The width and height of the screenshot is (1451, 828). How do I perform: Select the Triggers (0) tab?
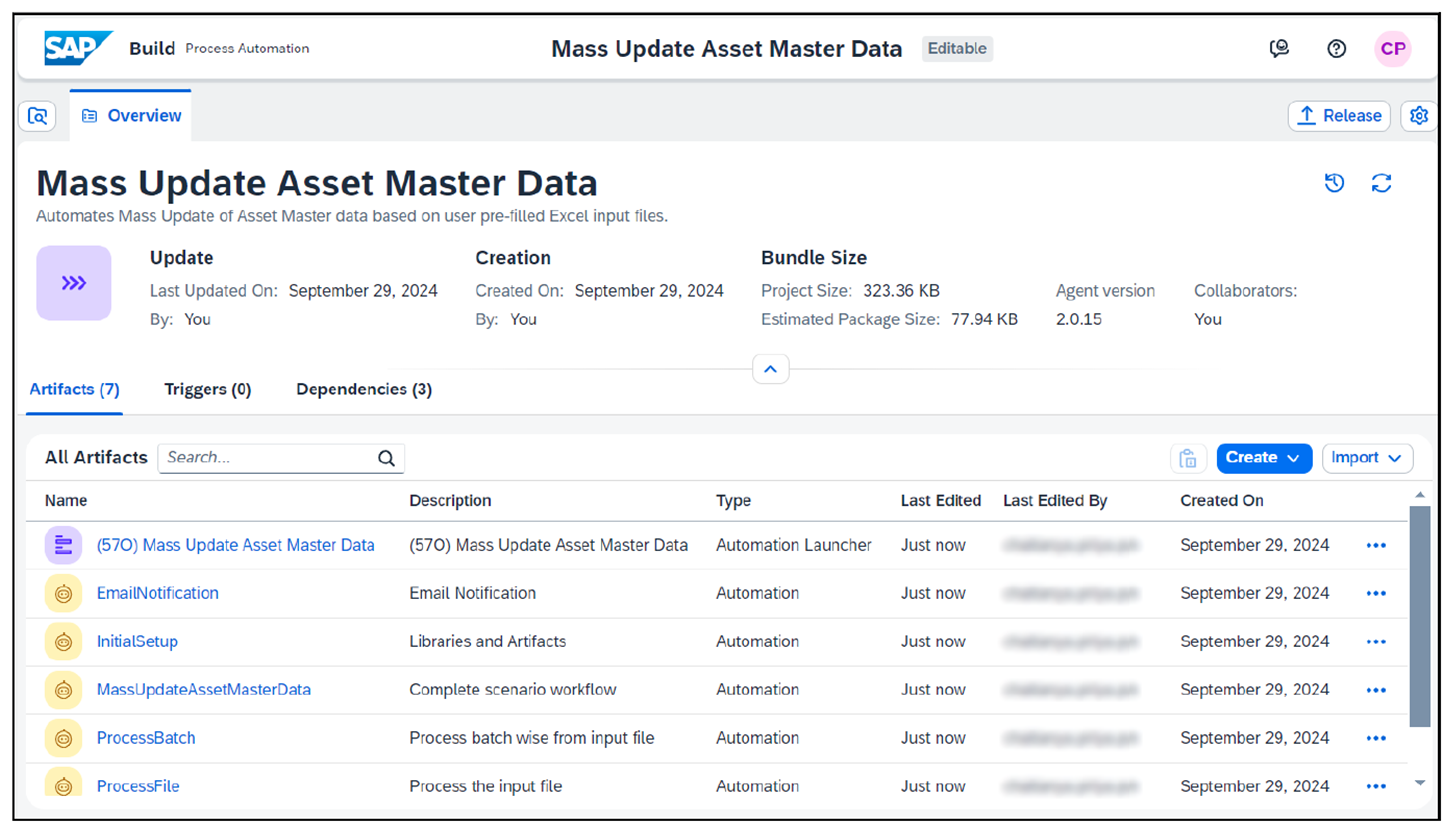[208, 389]
